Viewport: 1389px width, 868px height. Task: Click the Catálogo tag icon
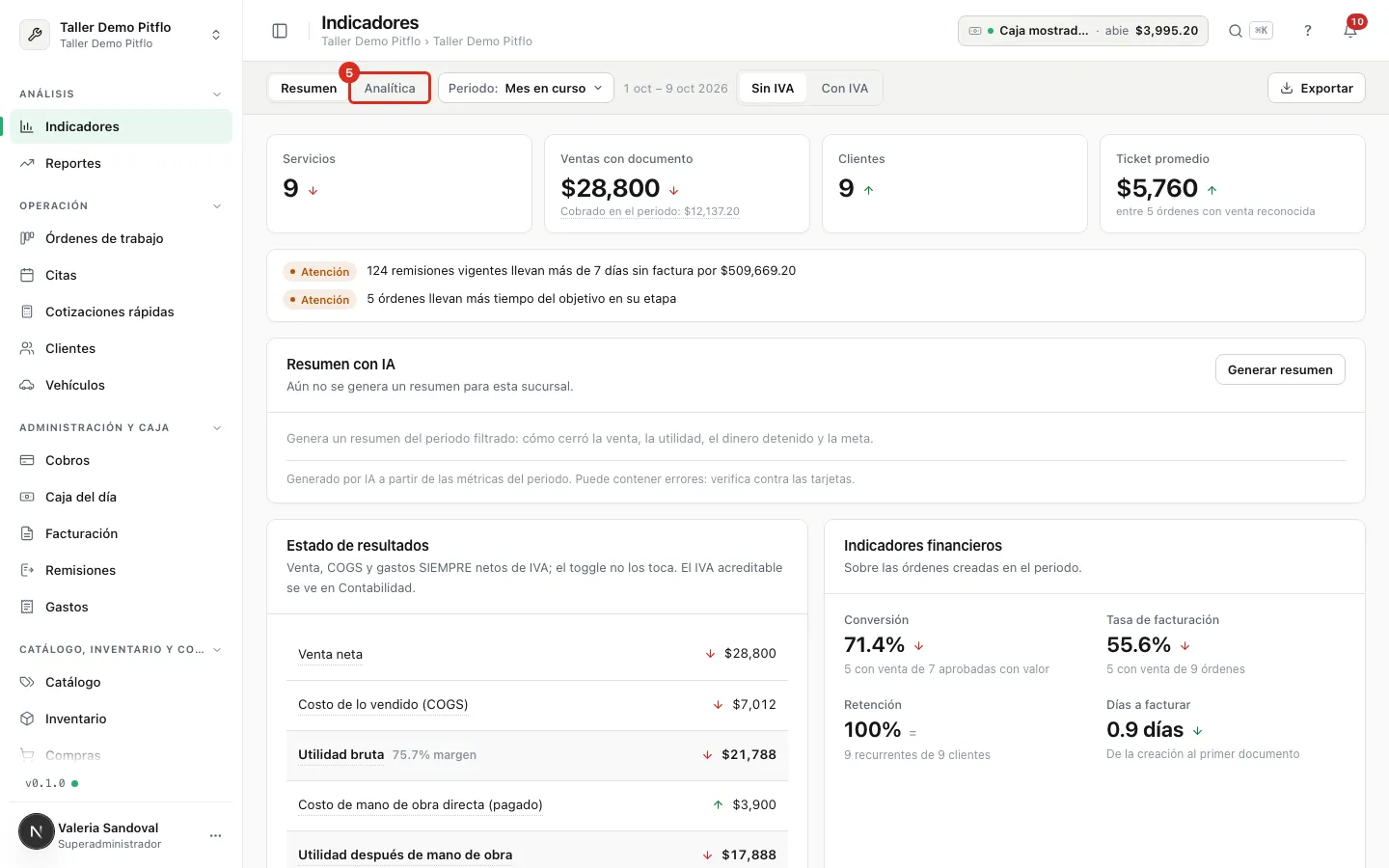click(27, 682)
